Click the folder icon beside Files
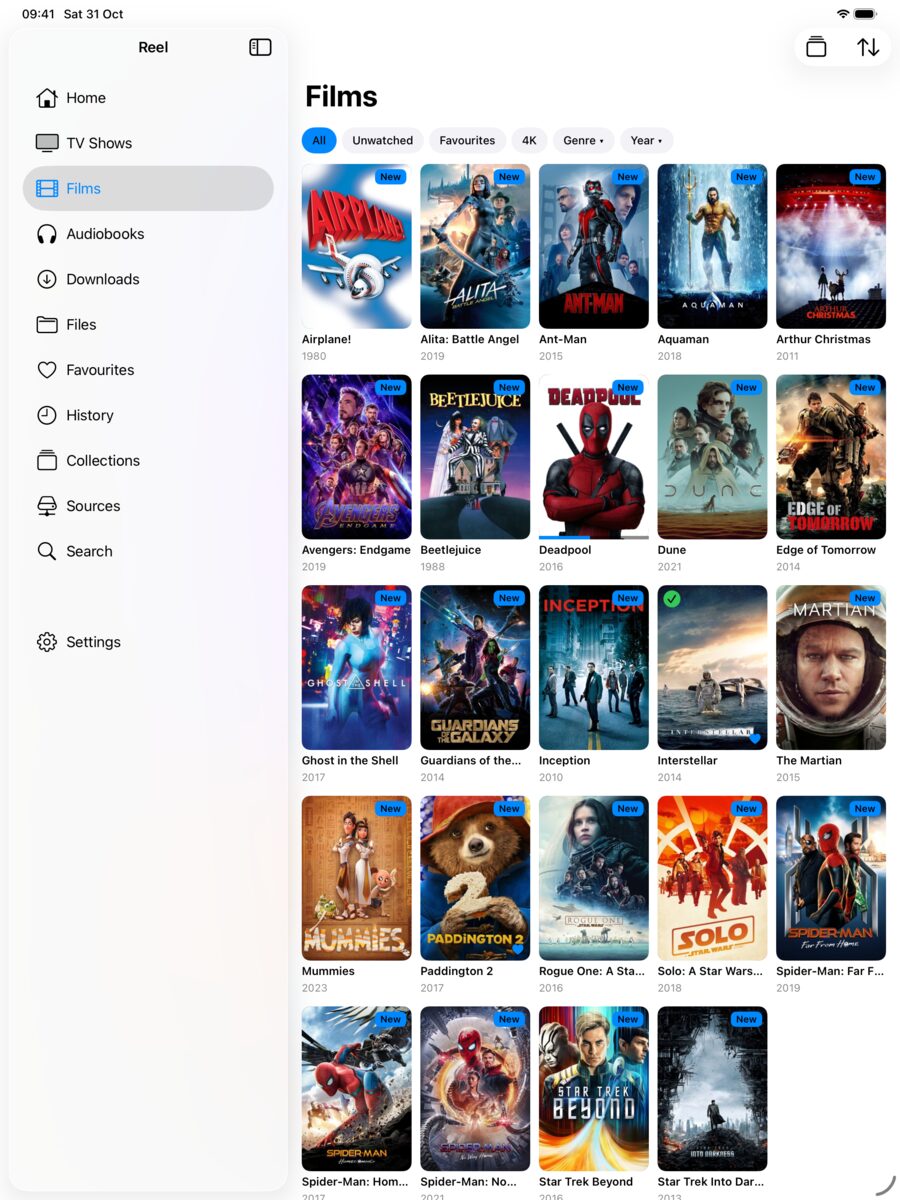The width and height of the screenshot is (900, 1200). tap(47, 324)
